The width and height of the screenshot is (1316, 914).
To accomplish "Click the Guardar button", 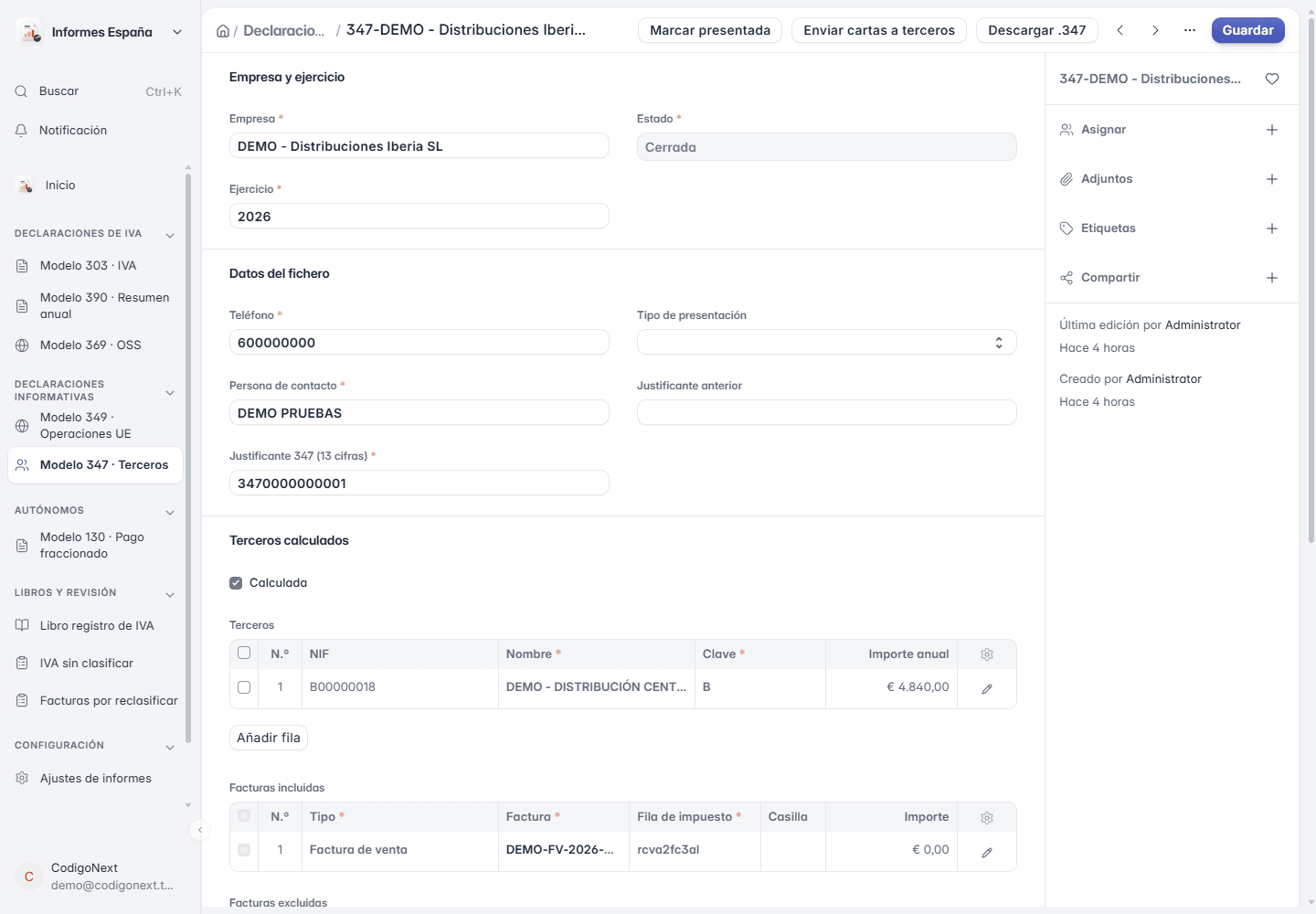I will click(1248, 30).
